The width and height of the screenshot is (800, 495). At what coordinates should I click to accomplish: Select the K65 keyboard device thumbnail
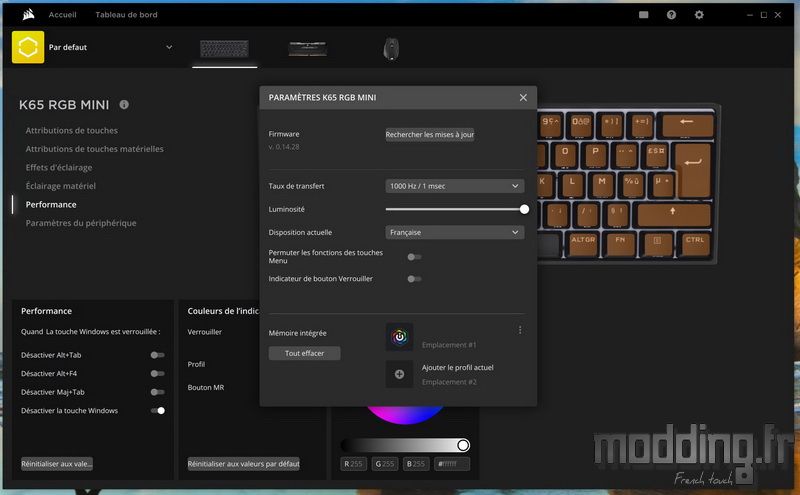(x=224, y=49)
